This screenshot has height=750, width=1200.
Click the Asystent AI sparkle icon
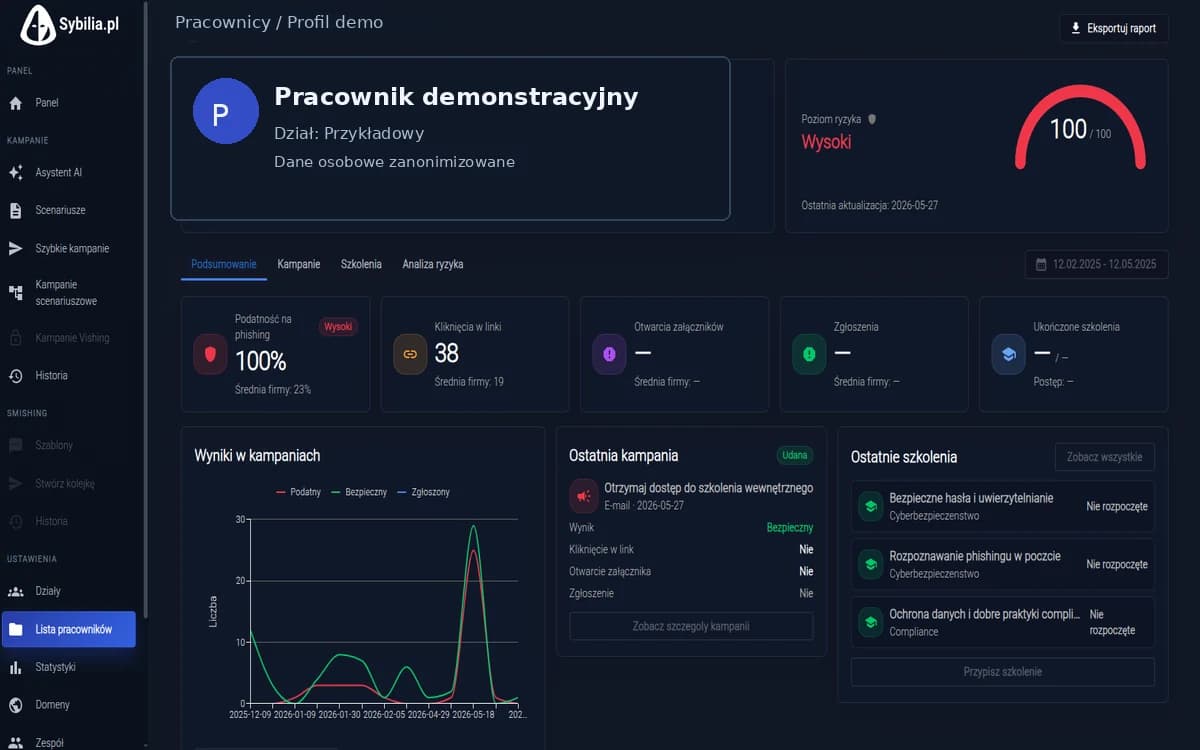coord(15,173)
